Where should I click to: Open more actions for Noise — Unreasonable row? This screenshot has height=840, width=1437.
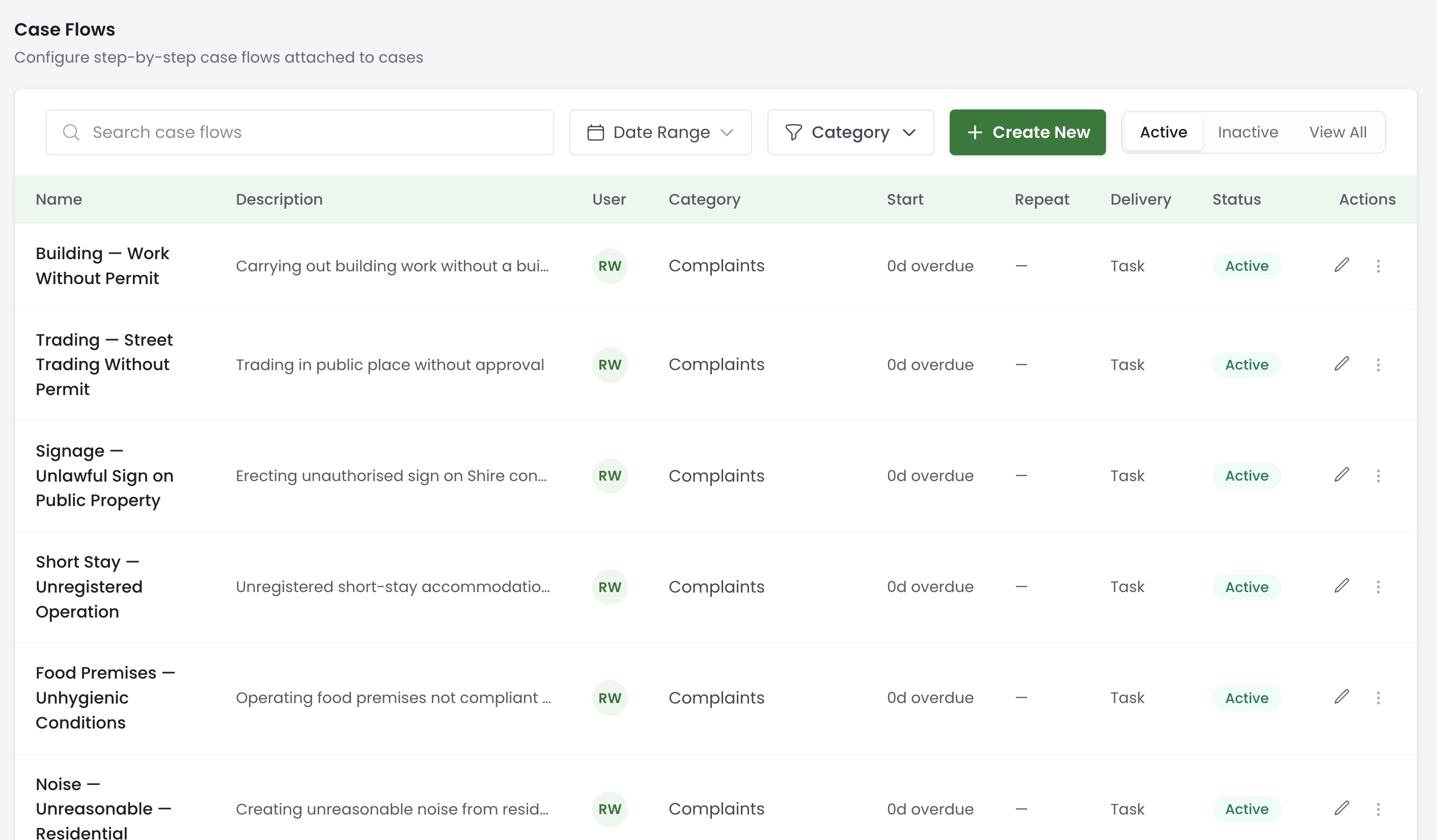(1378, 808)
